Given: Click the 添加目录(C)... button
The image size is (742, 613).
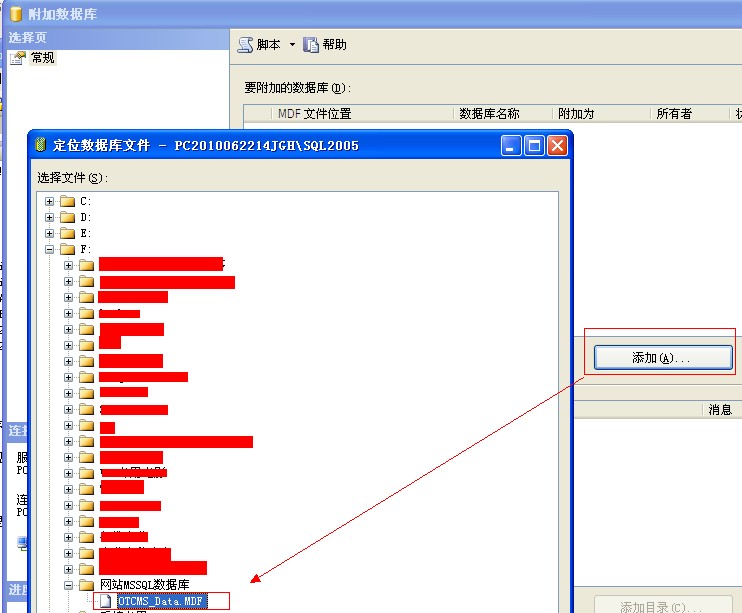Looking at the screenshot, I should [x=663, y=606].
